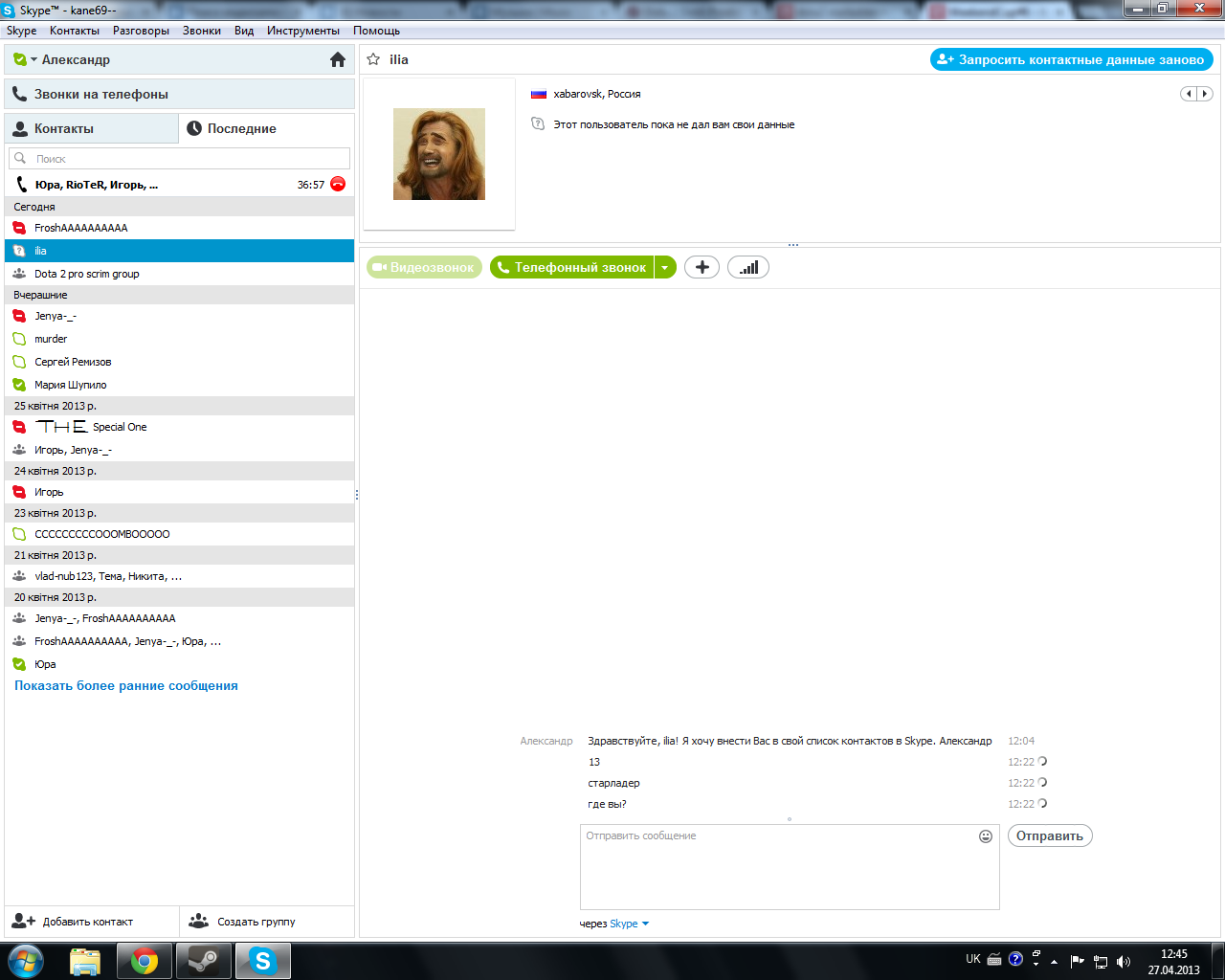1225x980 pixels.
Task: Open the Разговоры menu
Action: [x=141, y=31]
